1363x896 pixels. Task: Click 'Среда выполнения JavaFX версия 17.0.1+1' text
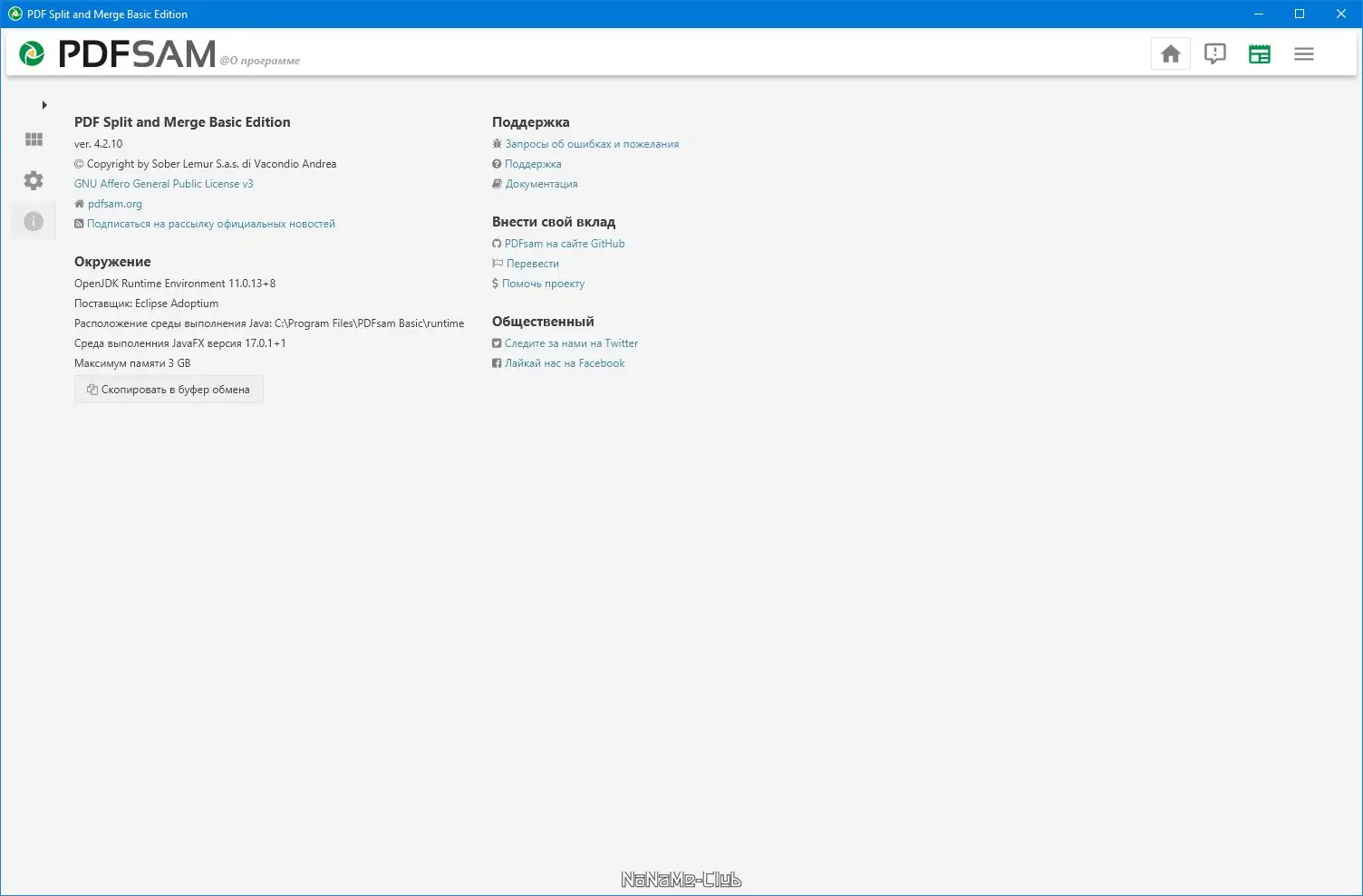pyautogui.click(x=180, y=343)
